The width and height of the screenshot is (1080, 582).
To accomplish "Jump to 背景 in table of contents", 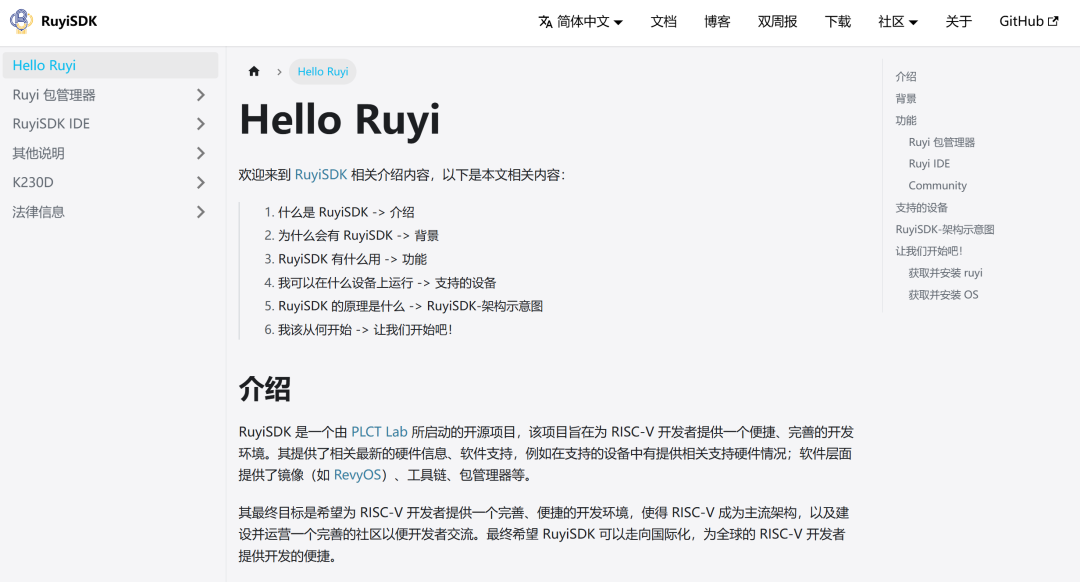I will click(x=906, y=98).
